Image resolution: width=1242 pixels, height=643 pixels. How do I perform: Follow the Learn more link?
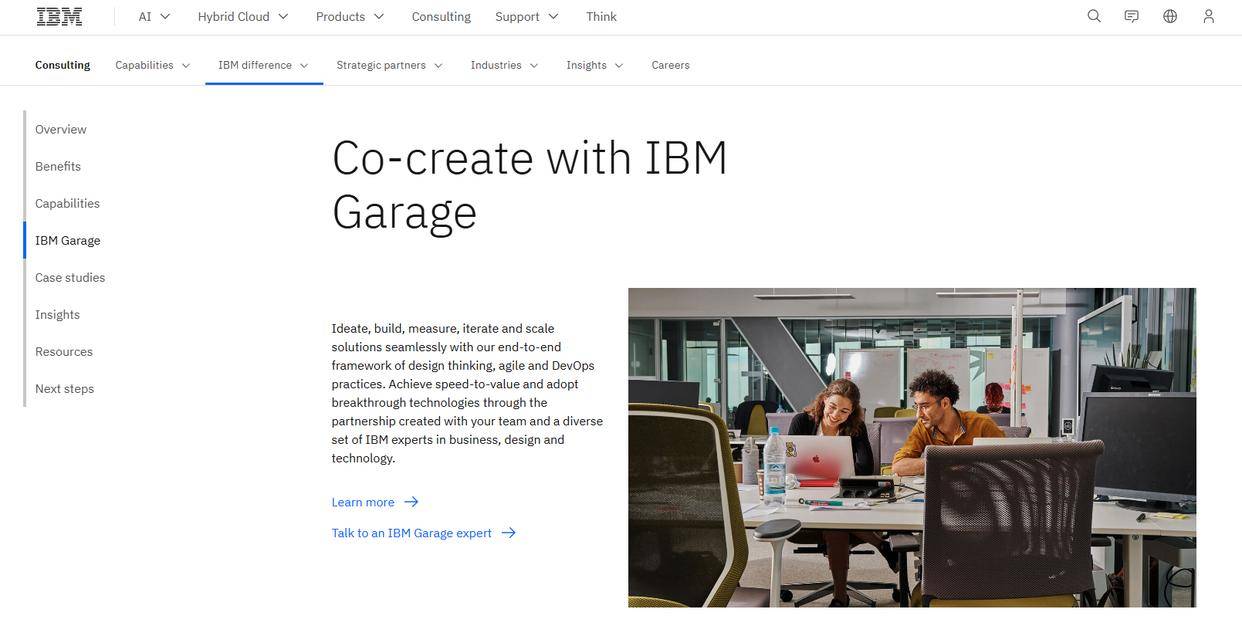[363, 502]
